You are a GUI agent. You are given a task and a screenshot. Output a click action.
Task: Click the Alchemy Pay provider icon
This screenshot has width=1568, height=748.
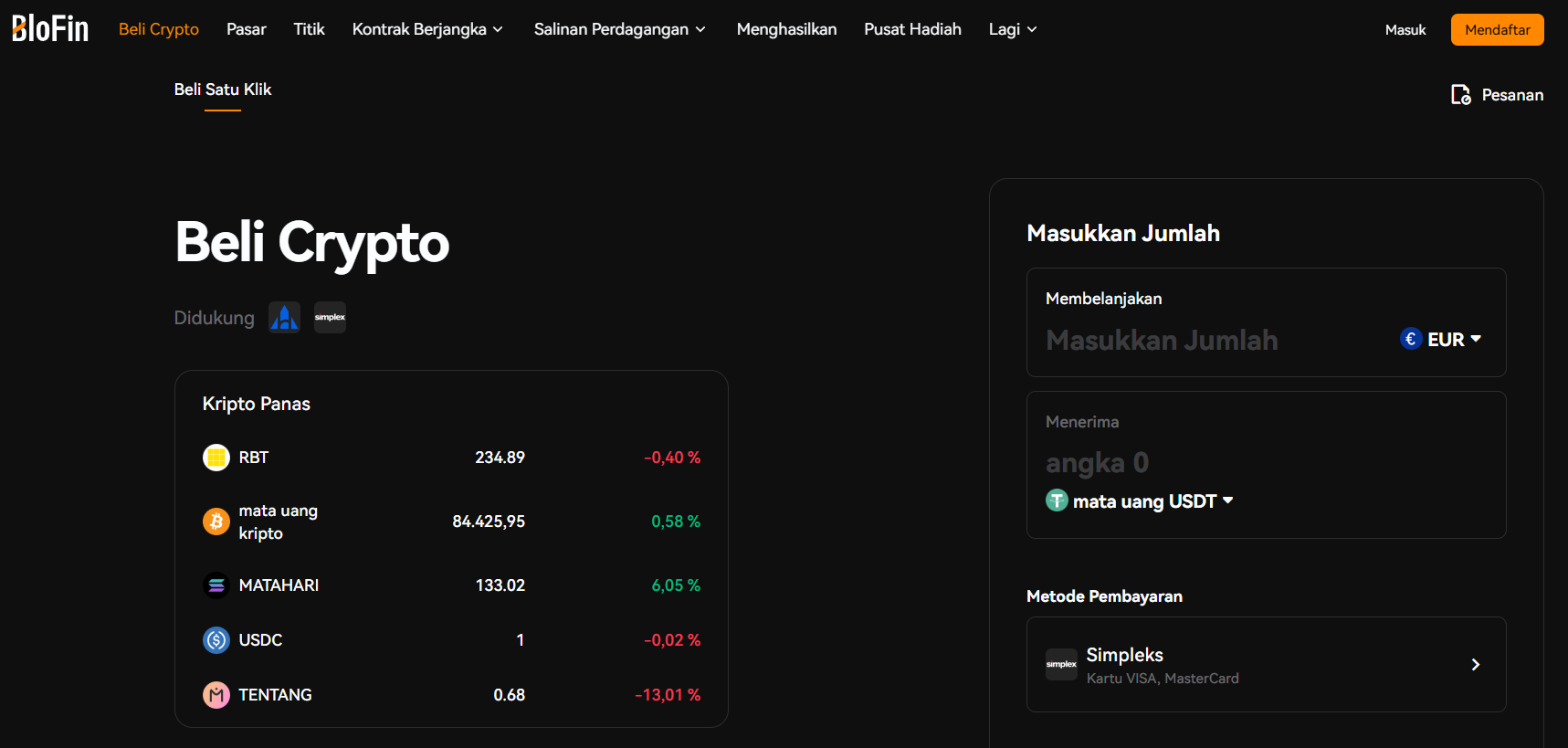click(284, 318)
